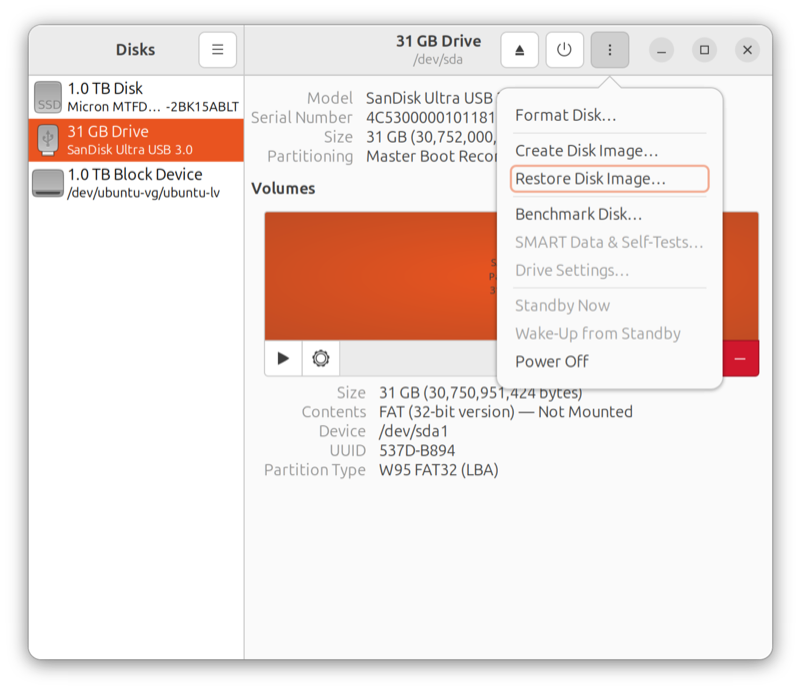Open the kebab drive options menu

(610, 48)
